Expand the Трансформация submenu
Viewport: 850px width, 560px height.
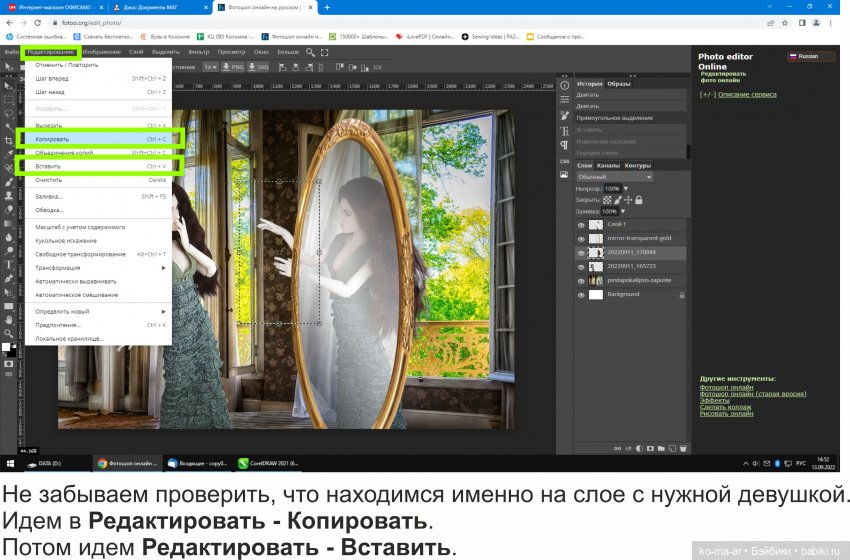[x=101, y=268]
